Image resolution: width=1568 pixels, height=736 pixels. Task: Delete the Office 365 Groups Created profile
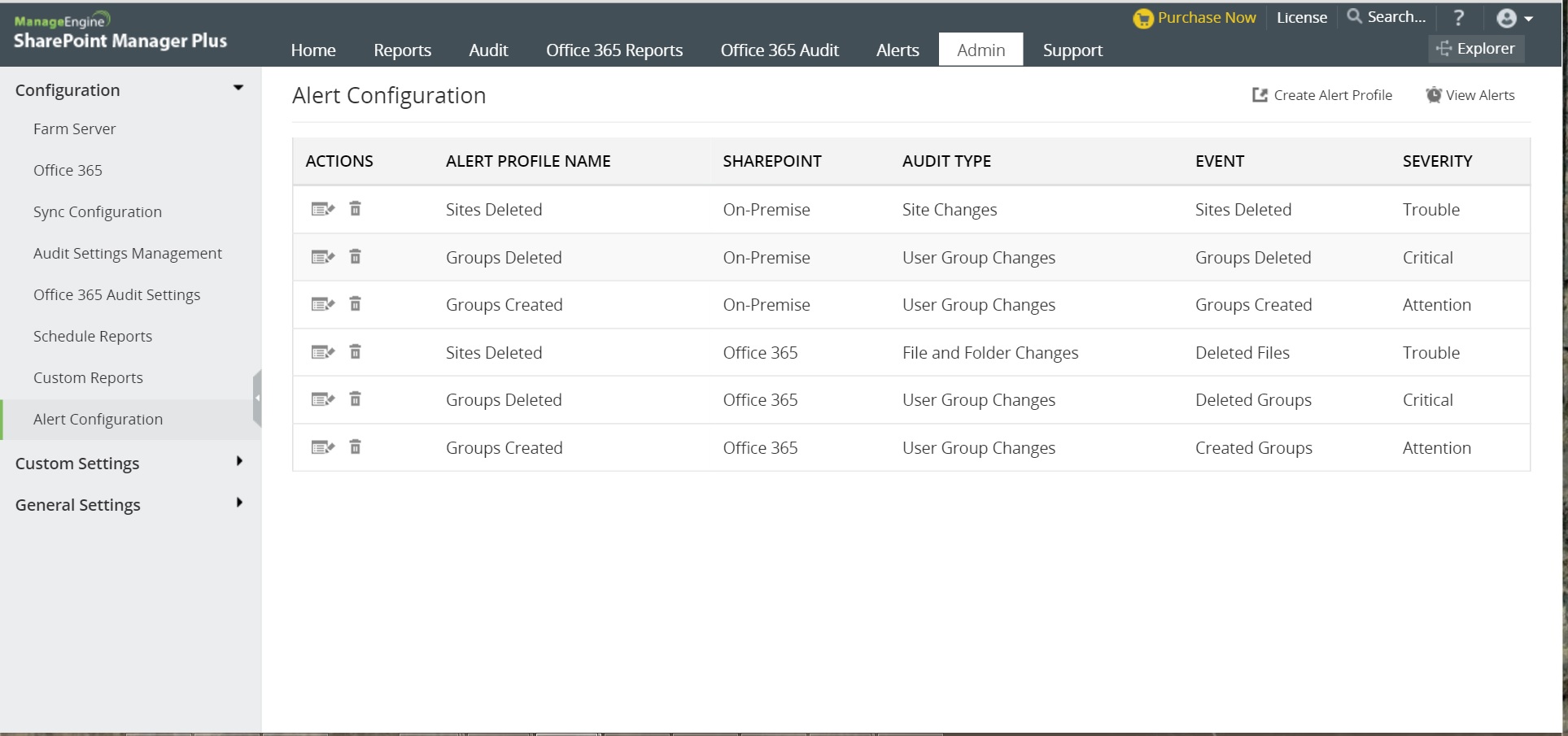pyautogui.click(x=356, y=447)
